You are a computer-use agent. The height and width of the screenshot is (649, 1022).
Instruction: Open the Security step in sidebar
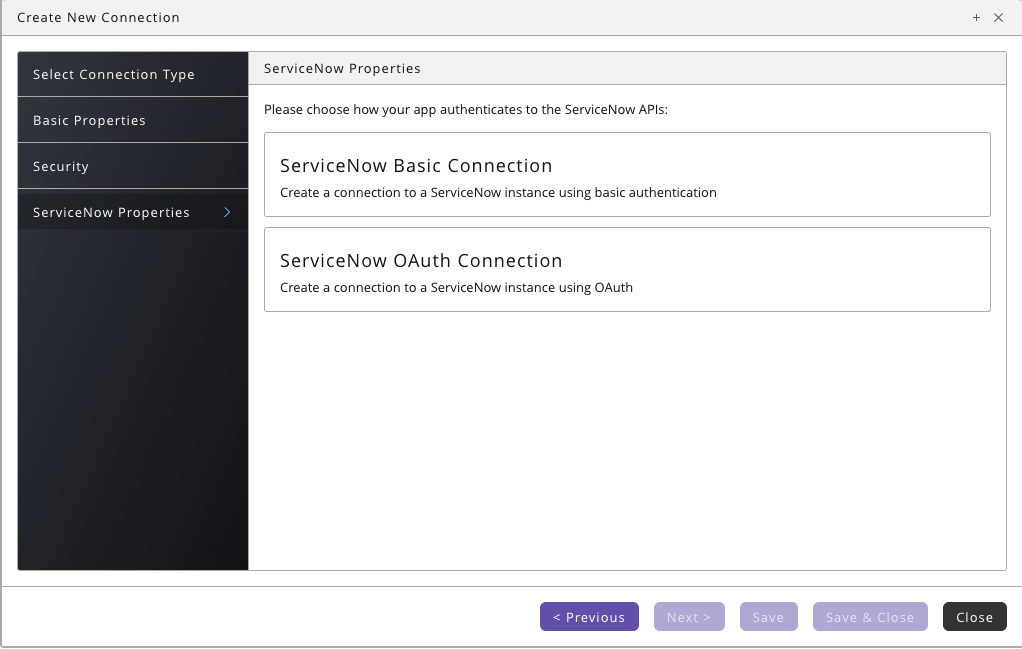133,166
